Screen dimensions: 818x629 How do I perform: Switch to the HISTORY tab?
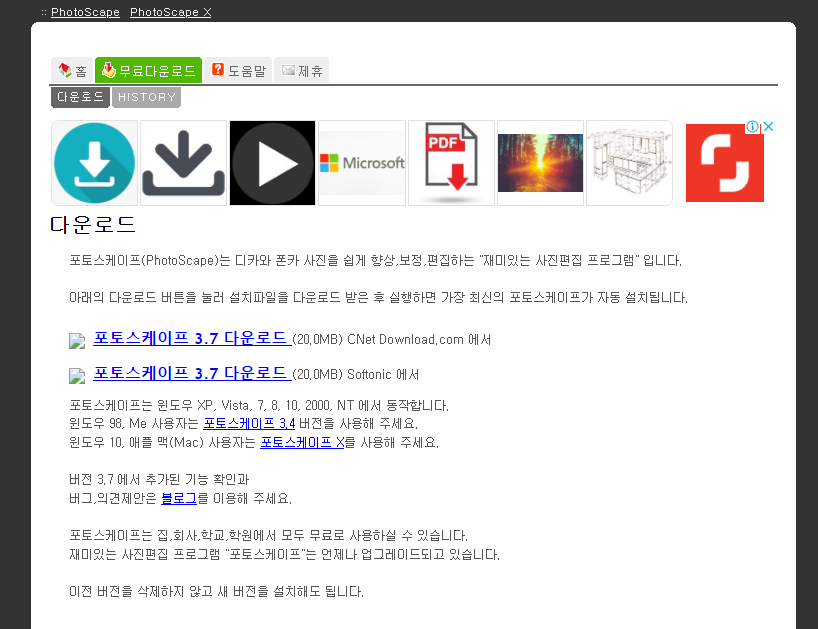[146, 97]
